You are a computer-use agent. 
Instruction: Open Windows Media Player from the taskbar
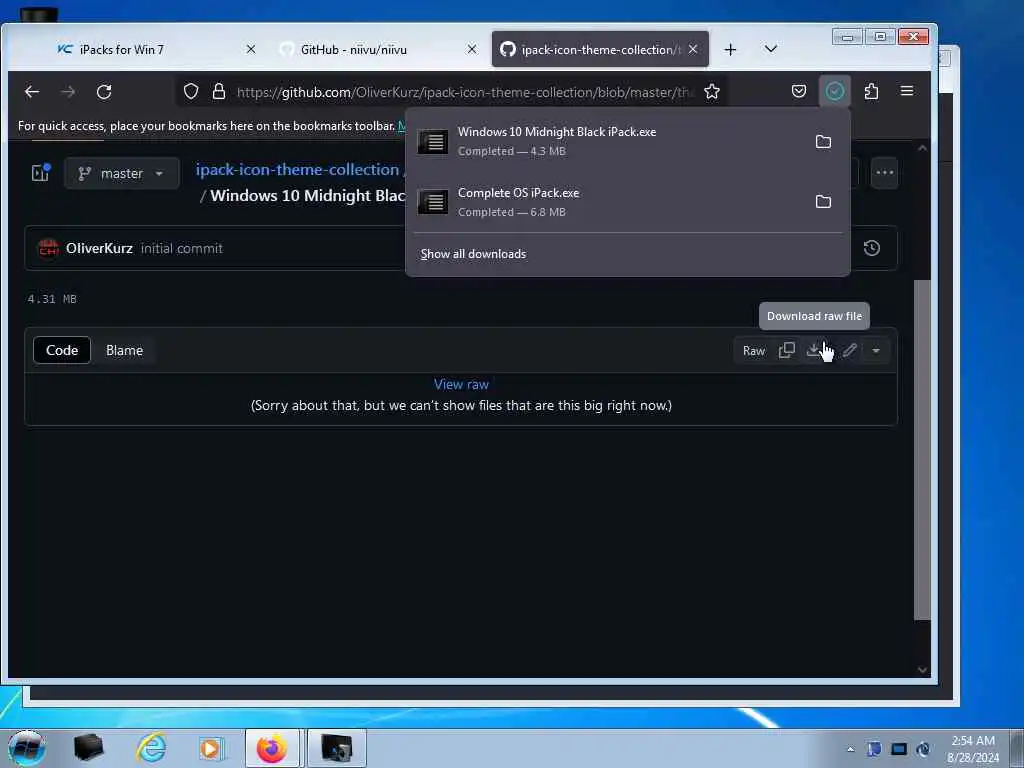pyautogui.click(x=212, y=748)
